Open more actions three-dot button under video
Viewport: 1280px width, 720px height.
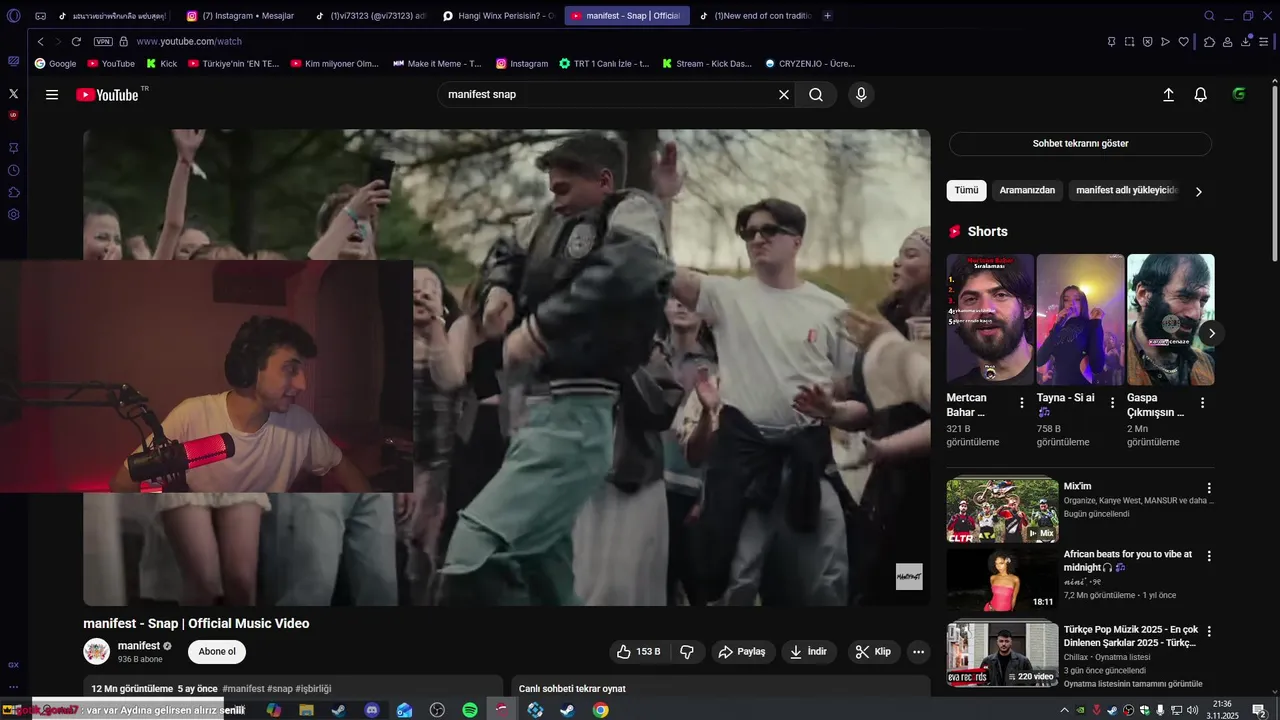pos(918,652)
